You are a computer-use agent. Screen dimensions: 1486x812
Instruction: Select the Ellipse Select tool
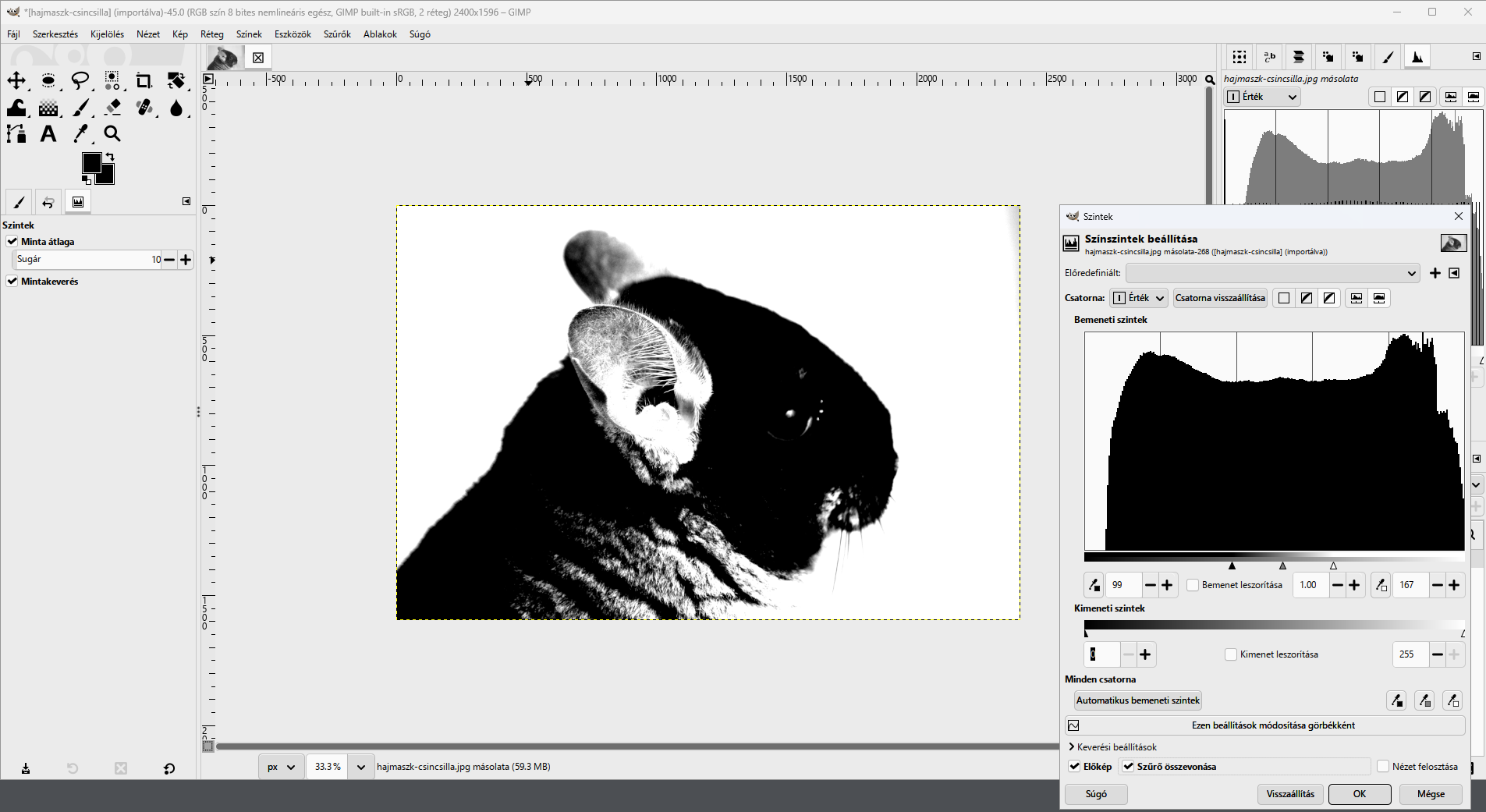(48, 80)
